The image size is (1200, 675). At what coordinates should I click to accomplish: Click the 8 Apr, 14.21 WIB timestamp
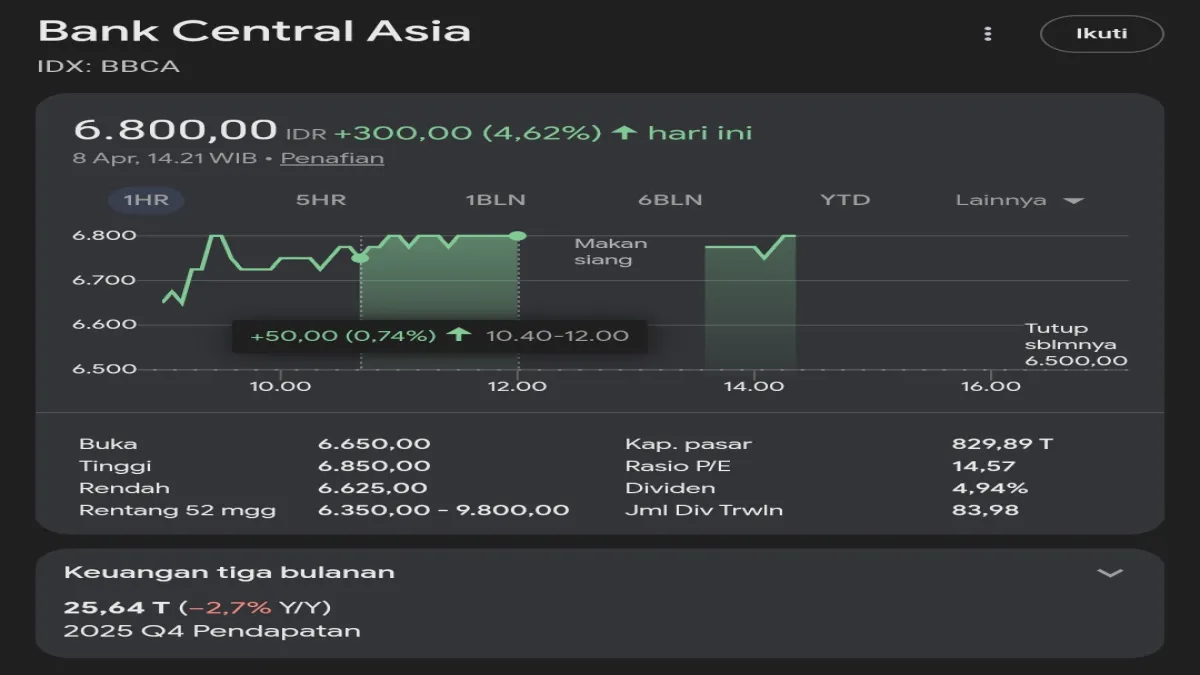click(x=165, y=158)
